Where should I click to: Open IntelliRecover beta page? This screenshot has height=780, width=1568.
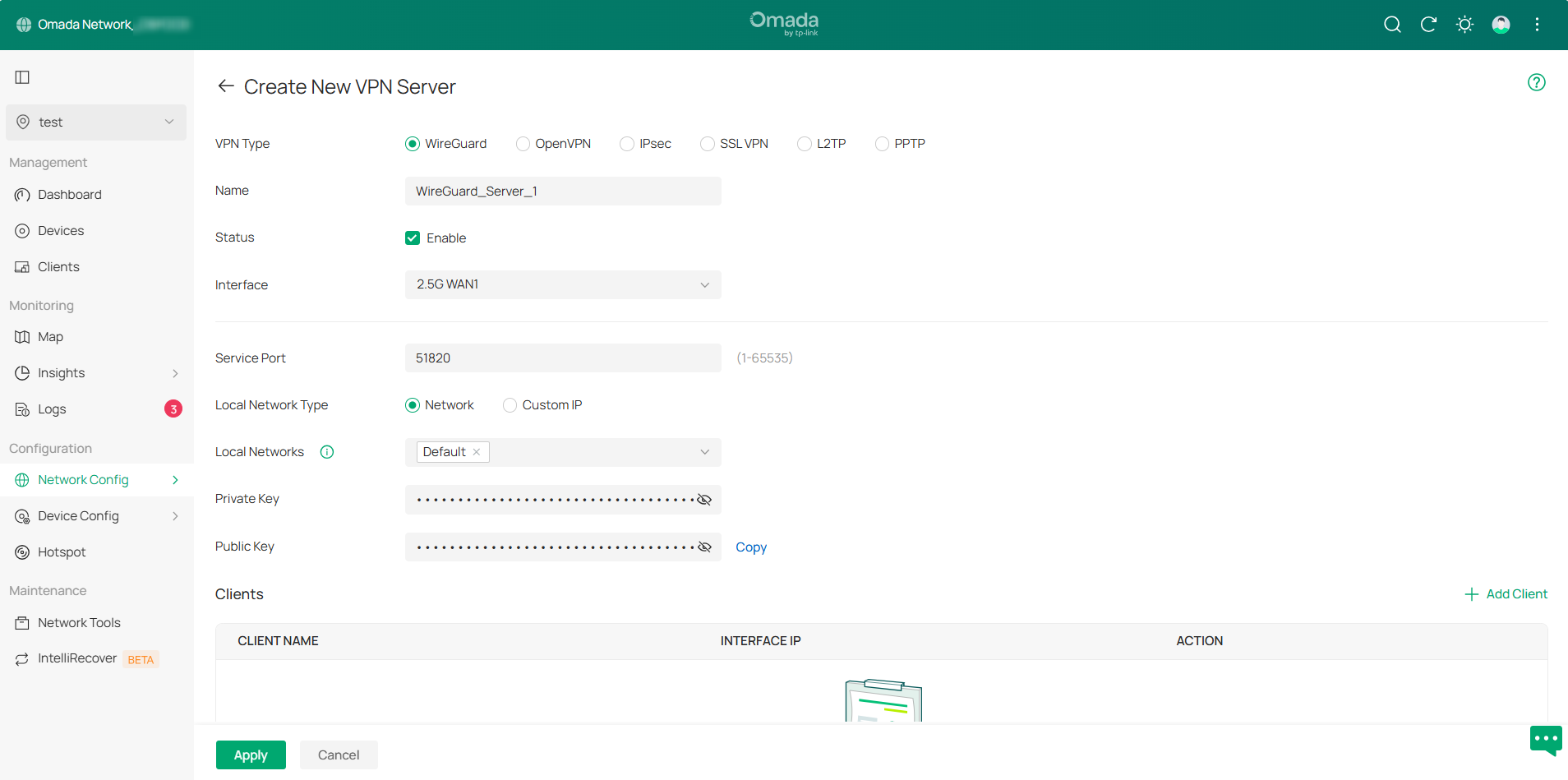click(77, 658)
